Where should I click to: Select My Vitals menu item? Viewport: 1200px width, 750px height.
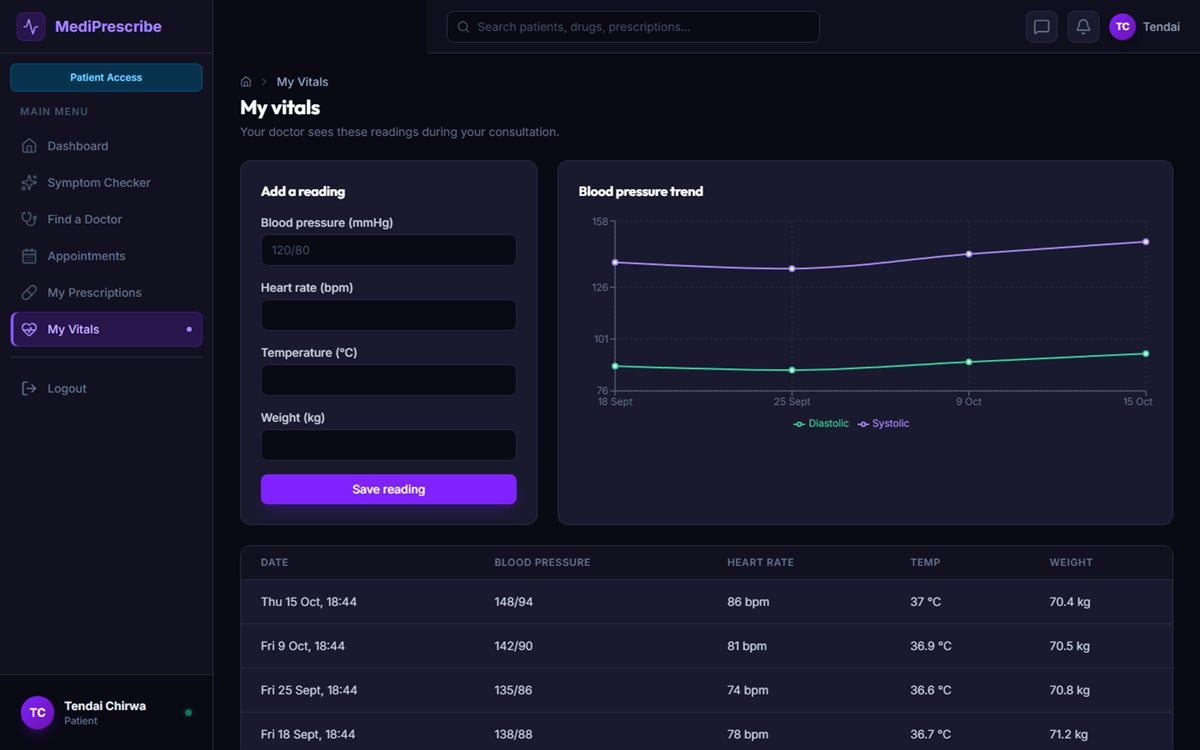[x=106, y=329]
